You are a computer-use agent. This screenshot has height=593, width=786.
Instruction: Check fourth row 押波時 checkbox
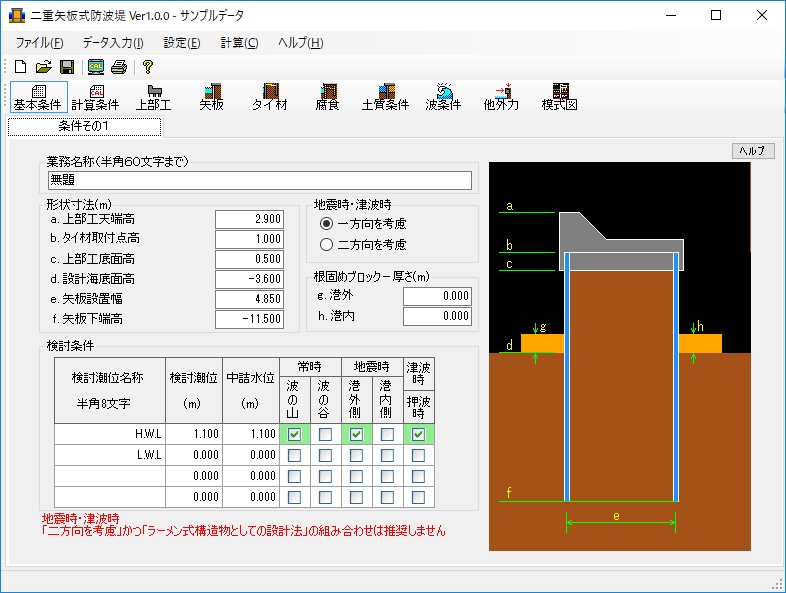tap(418, 497)
